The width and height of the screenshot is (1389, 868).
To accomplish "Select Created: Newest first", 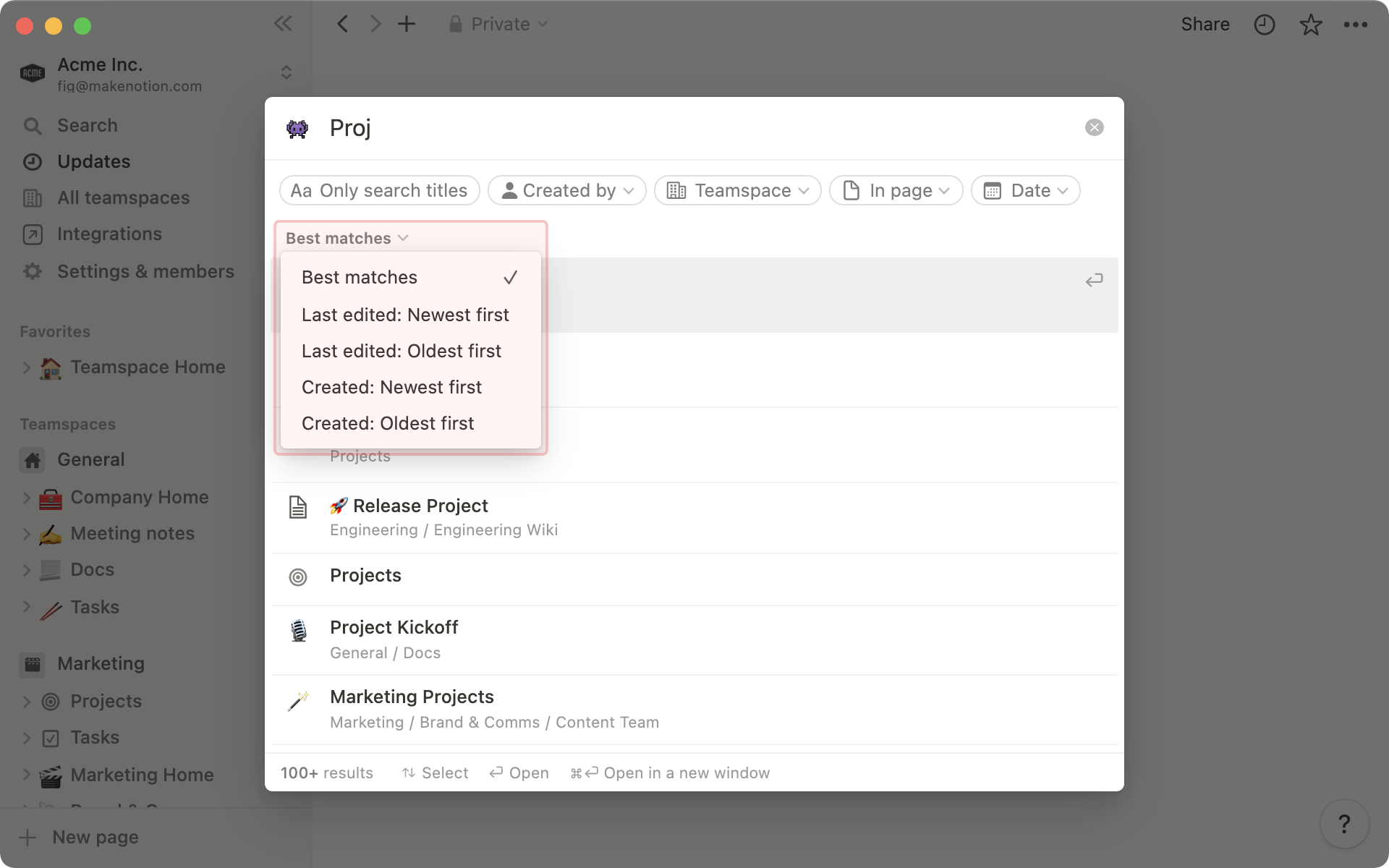I will click(410, 387).
